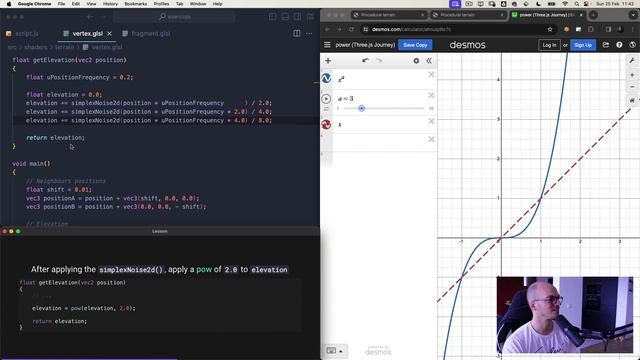Zoom in on the Desmos graph
This screenshot has width=640, height=360.
coord(632,75)
